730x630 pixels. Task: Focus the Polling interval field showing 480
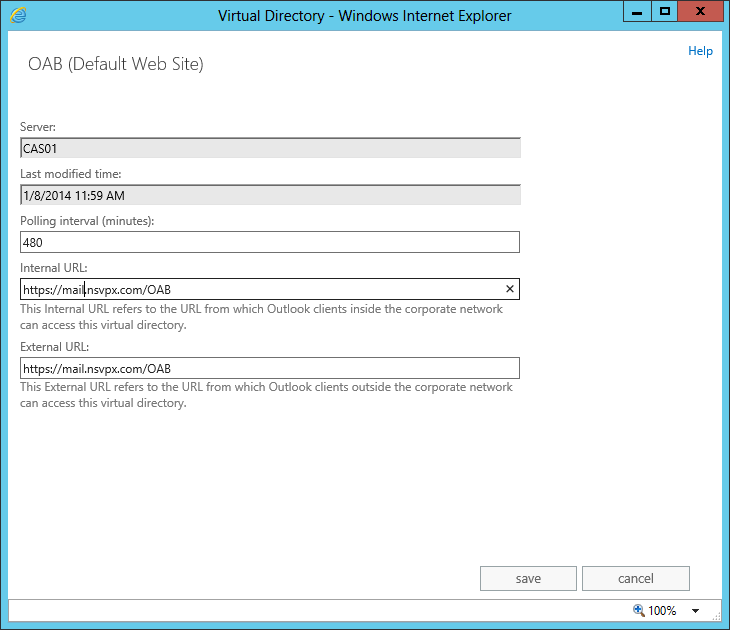[x=270, y=242]
